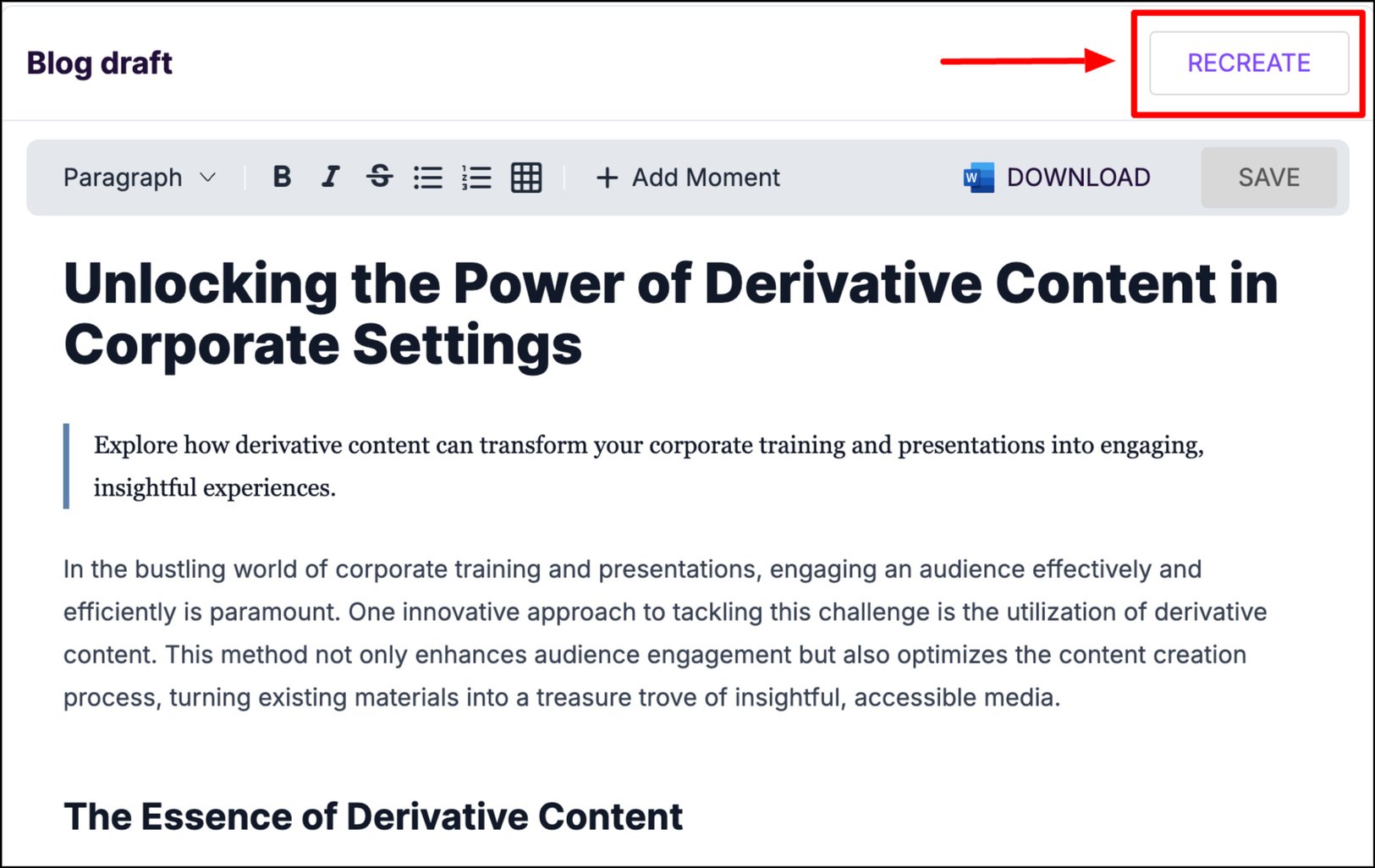Insert a numbered list
The height and width of the screenshot is (868, 1375).
tap(477, 178)
